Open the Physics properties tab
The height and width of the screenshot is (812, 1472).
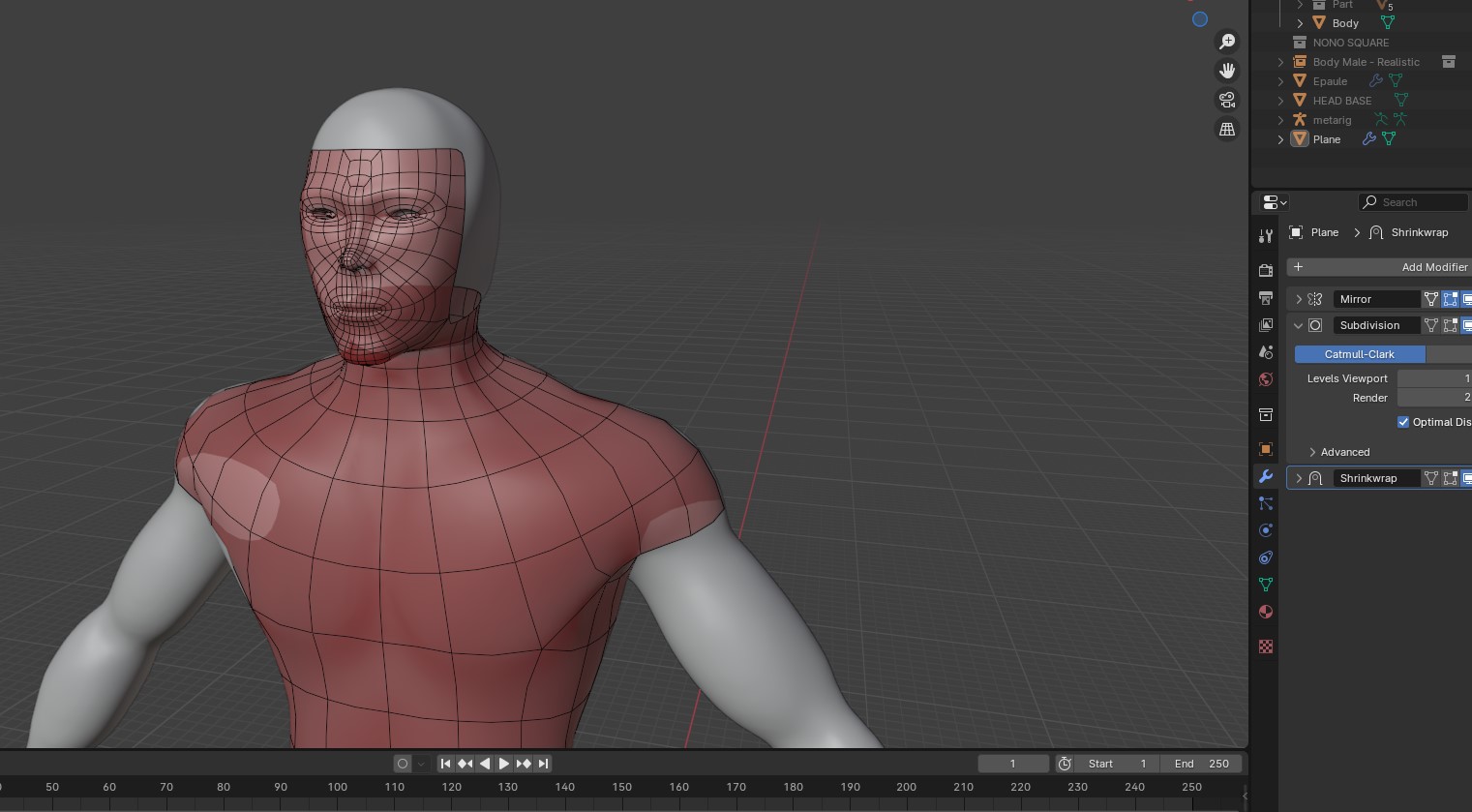click(x=1265, y=530)
